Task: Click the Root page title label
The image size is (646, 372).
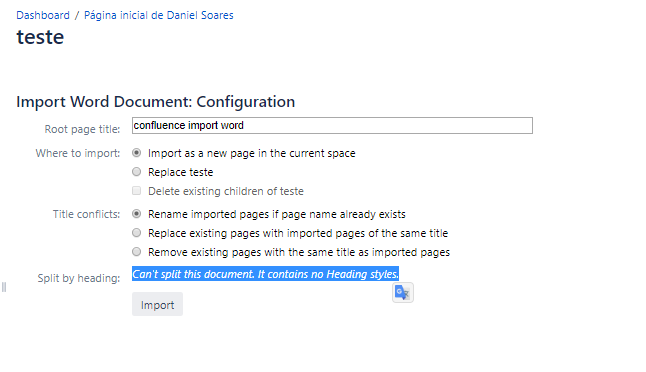Action: click(x=82, y=129)
